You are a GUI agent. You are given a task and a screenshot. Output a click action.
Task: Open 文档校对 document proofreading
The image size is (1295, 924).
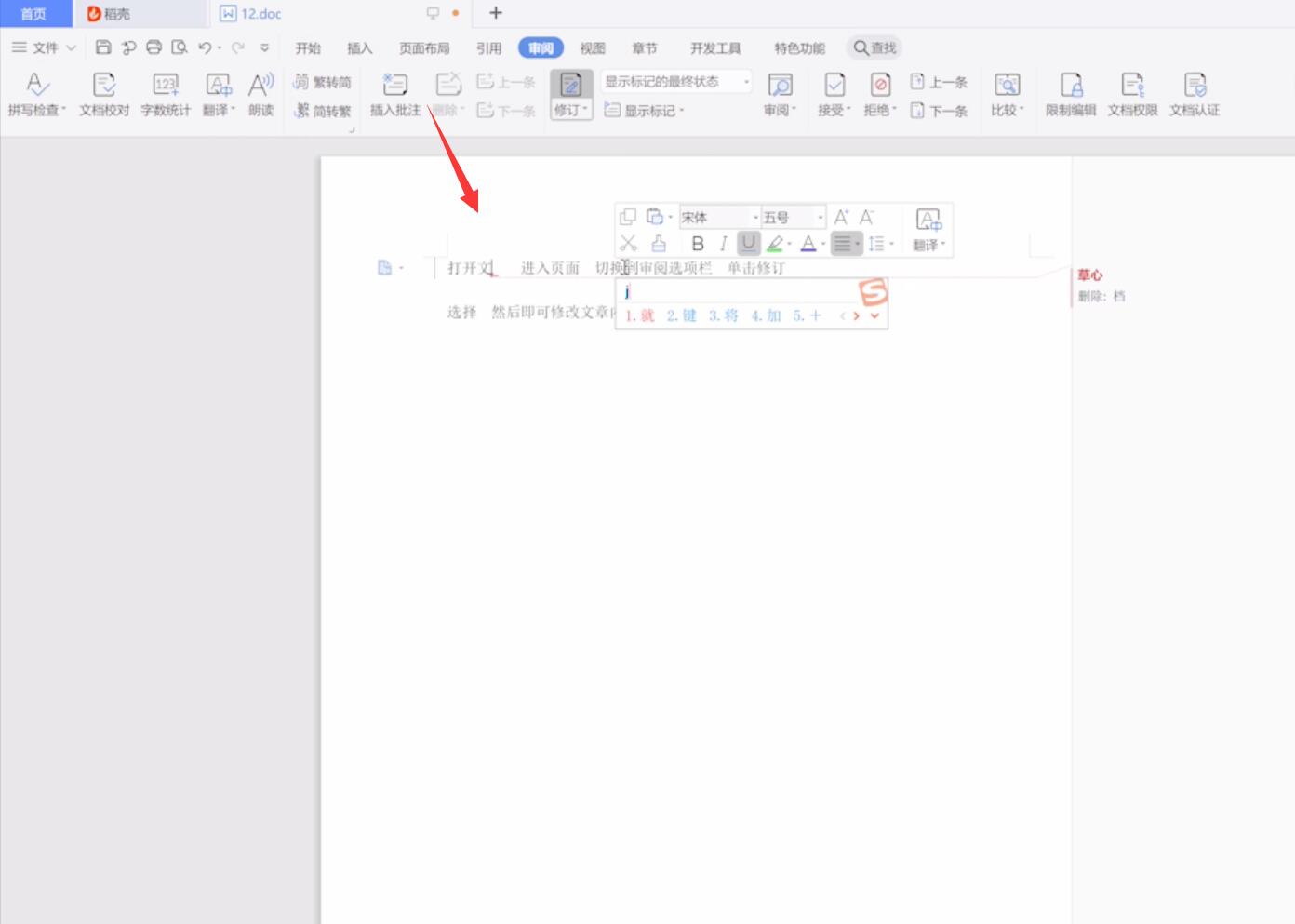tap(104, 95)
